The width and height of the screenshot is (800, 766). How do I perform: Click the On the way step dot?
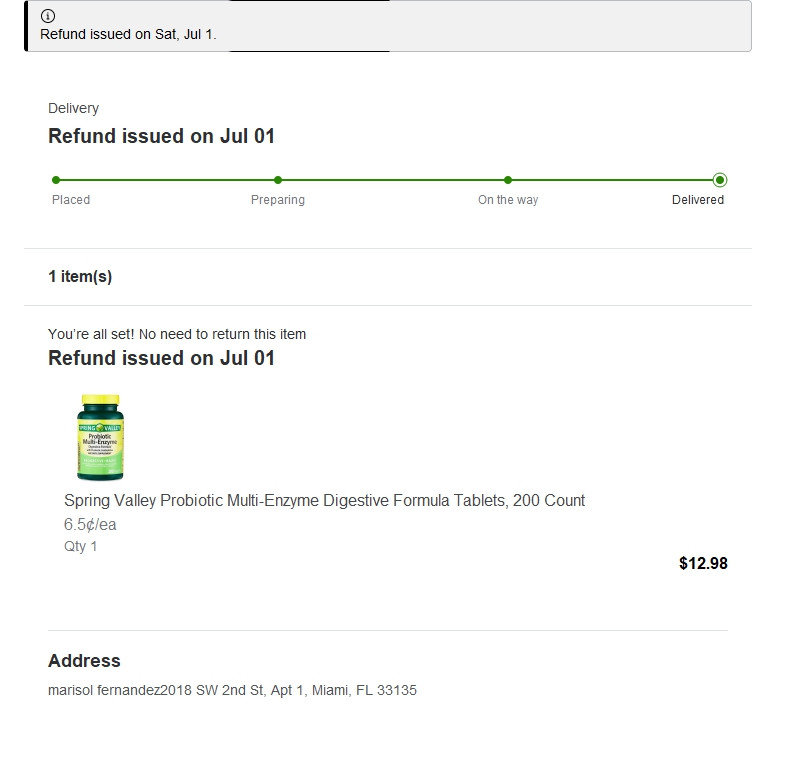(x=508, y=180)
